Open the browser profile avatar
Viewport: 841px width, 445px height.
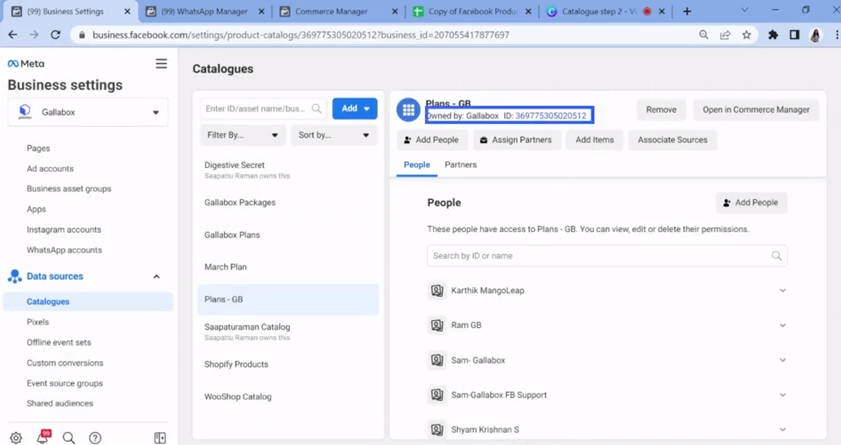(816, 35)
